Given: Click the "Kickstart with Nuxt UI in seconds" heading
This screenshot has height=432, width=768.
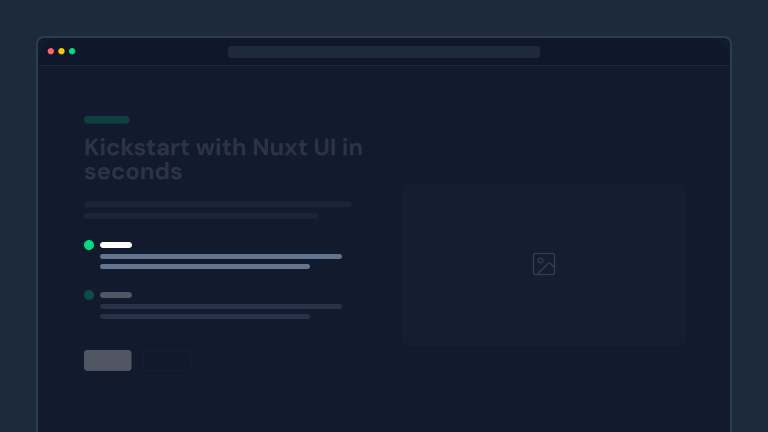Looking at the screenshot, I should click(x=223, y=159).
